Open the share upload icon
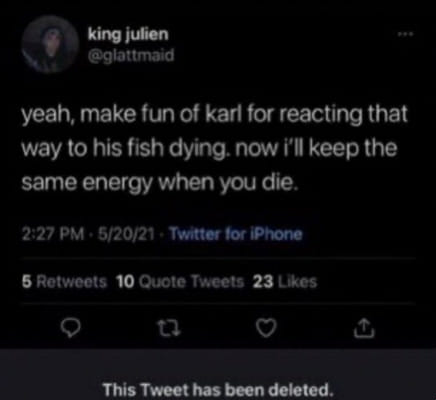 click(364, 328)
